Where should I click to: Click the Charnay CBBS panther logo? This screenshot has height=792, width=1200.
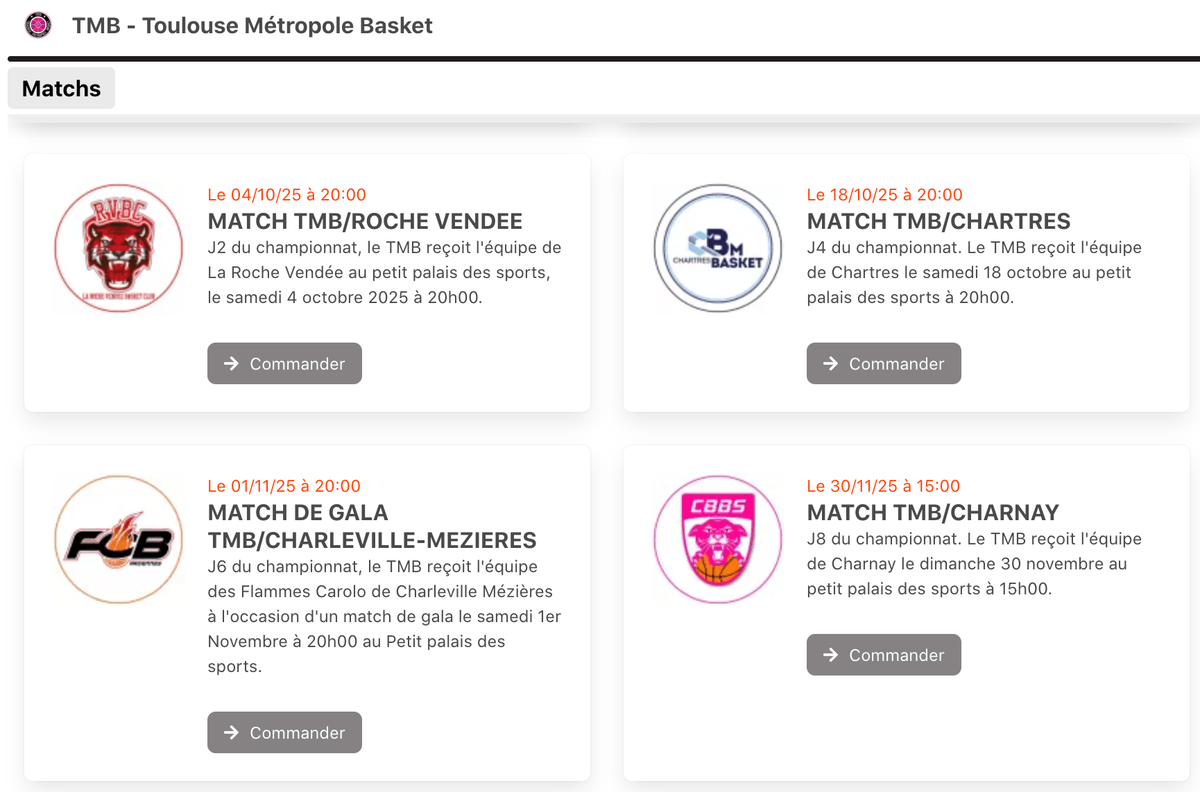(718, 540)
